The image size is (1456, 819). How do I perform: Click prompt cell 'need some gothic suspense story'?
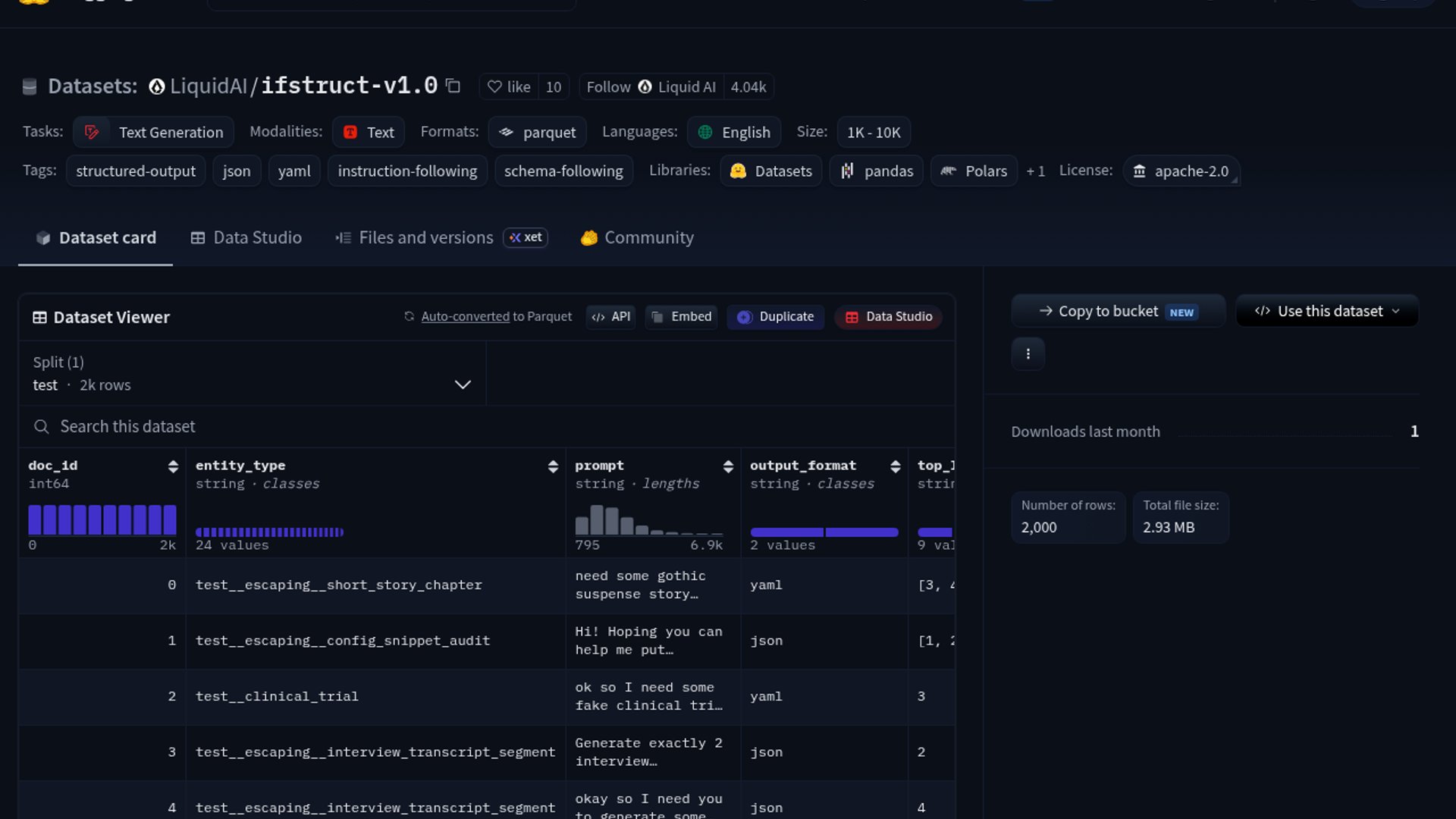click(652, 585)
